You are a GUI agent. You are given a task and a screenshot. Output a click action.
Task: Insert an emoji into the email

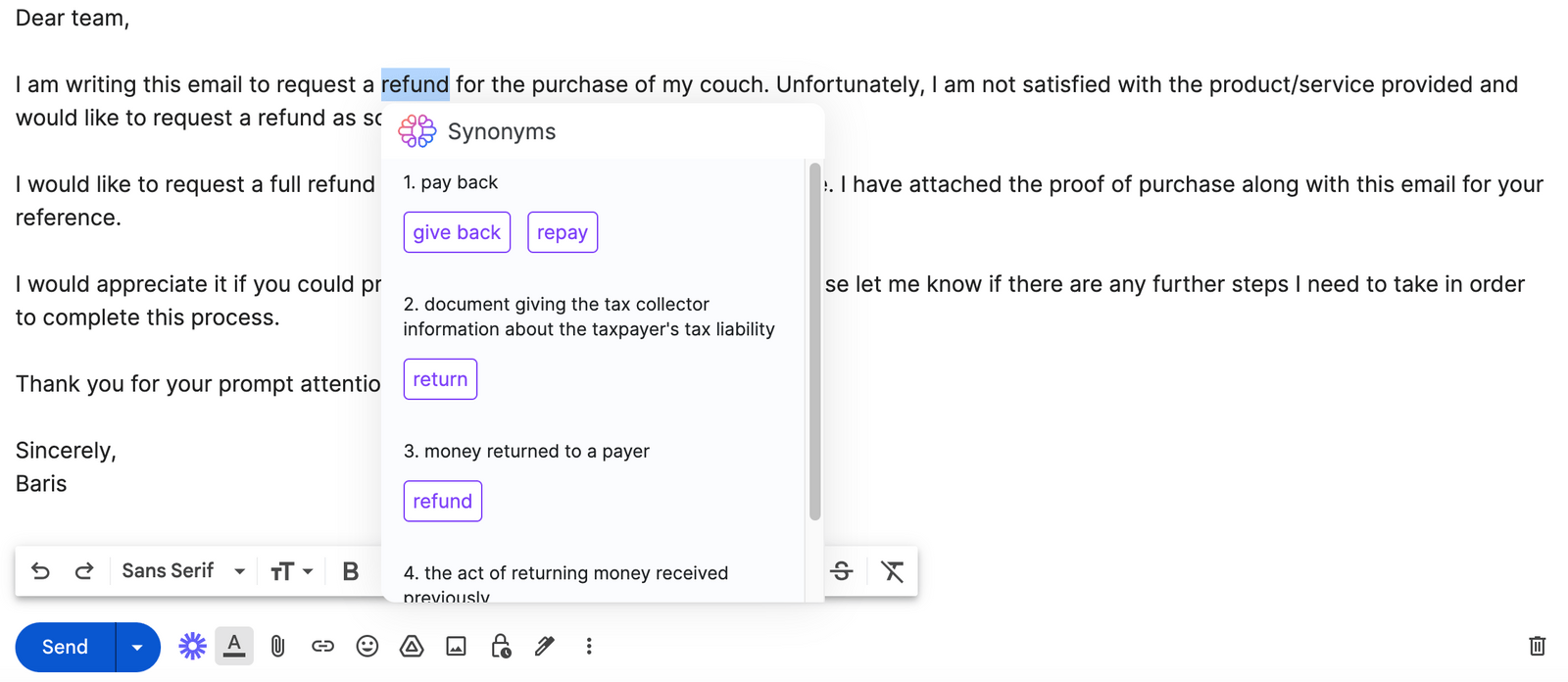367,646
